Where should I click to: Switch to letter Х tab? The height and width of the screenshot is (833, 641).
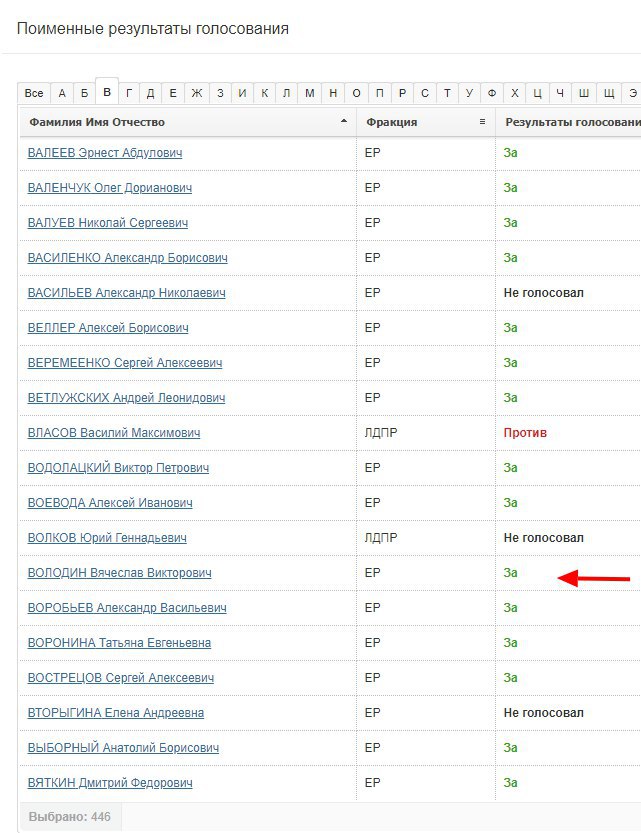[x=515, y=93]
